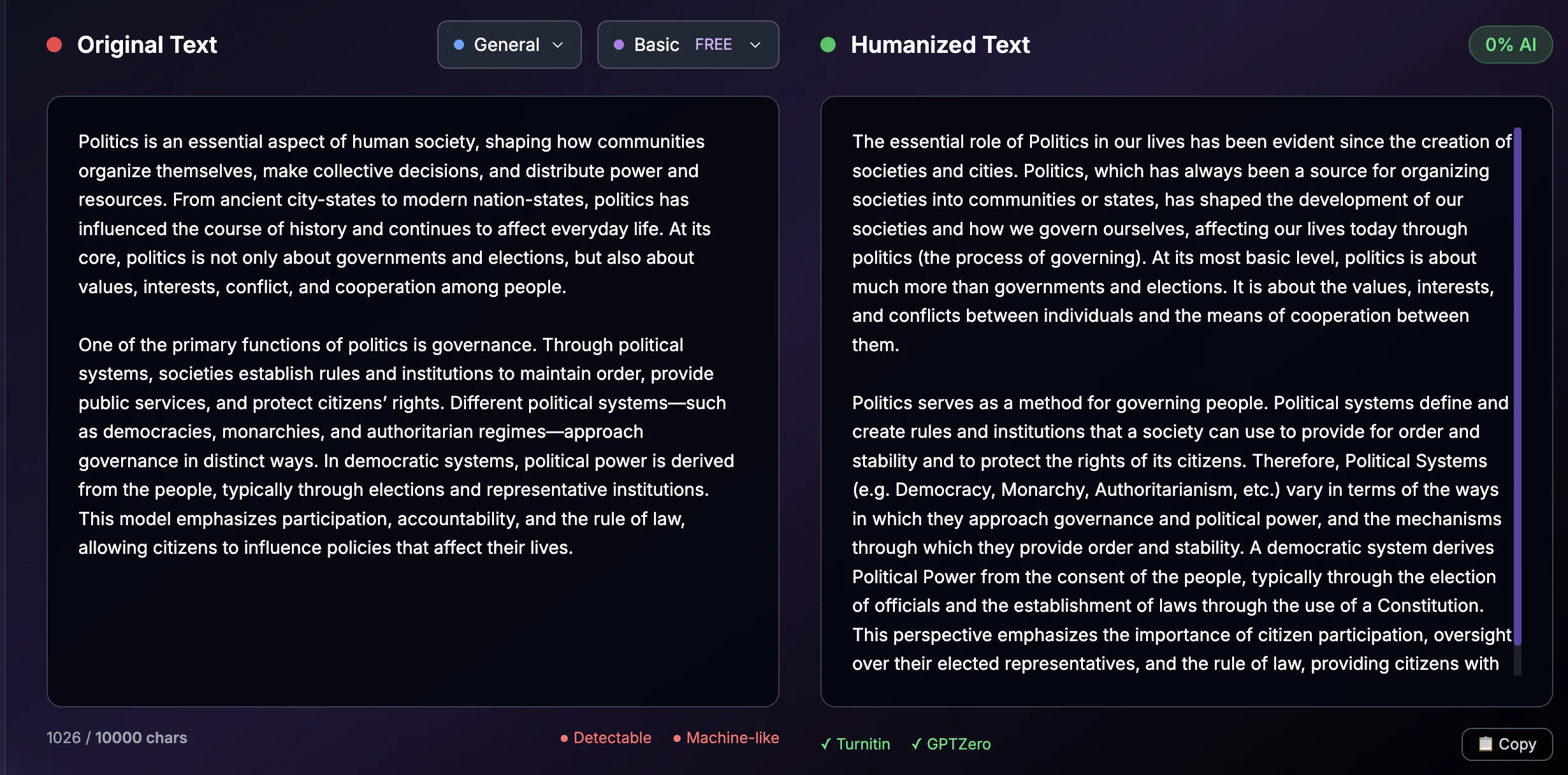1568x775 pixels.
Task: Click the green dot beside Humanized Text
Action: [x=829, y=44]
